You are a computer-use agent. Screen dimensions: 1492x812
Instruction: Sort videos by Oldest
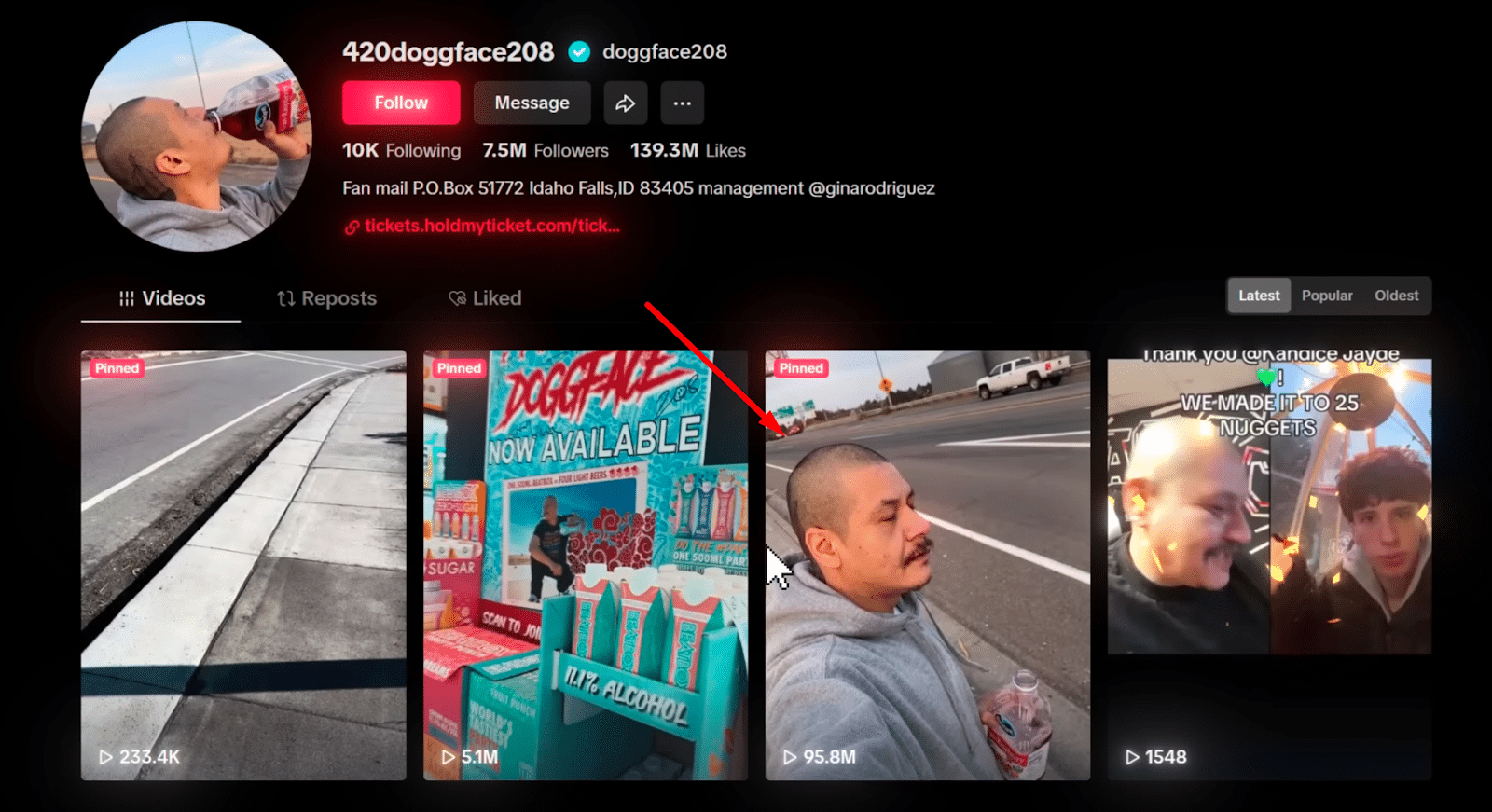click(1396, 296)
